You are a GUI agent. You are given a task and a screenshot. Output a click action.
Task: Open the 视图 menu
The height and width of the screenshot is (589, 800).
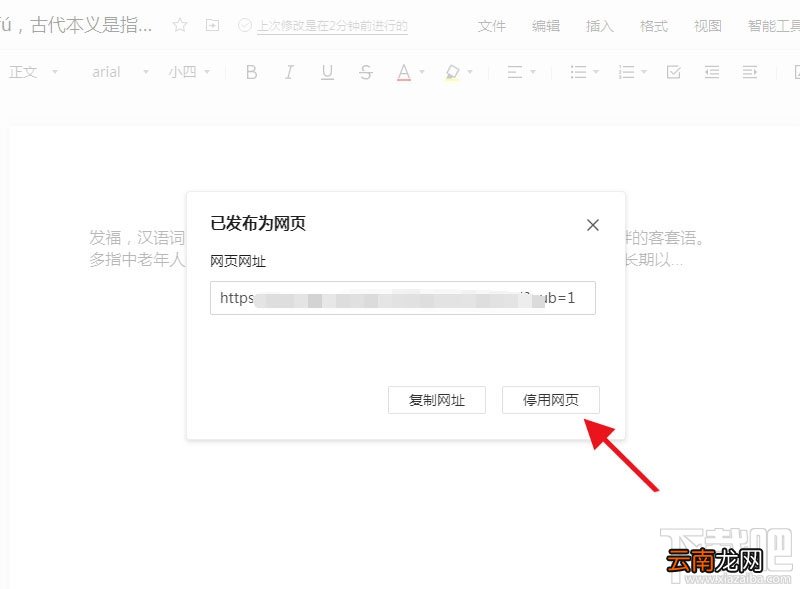708,26
